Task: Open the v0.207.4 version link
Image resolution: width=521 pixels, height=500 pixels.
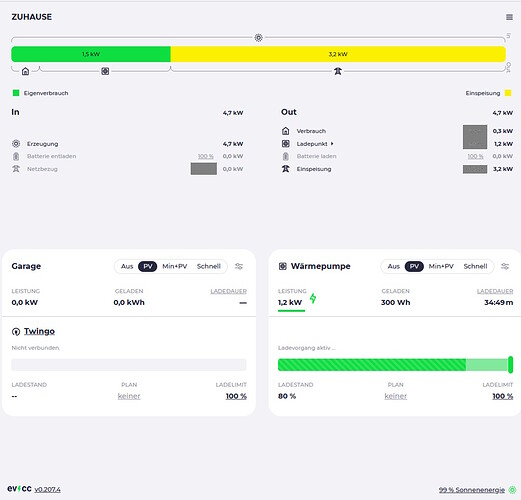Action: (47, 490)
